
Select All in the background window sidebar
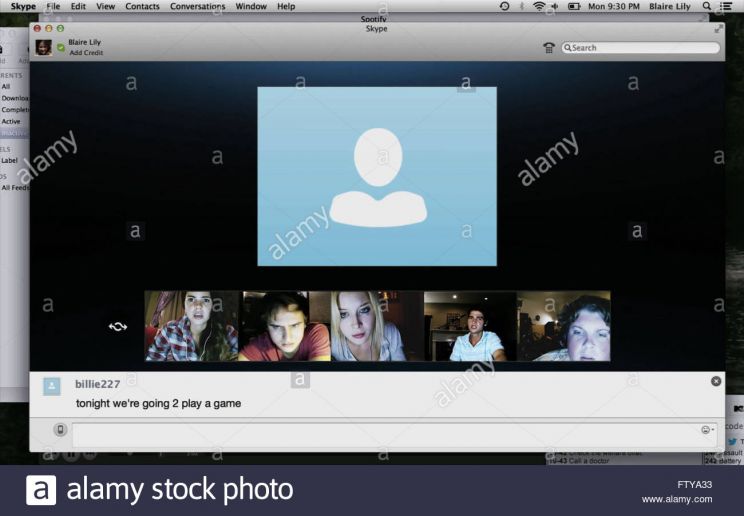click(6, 86)
